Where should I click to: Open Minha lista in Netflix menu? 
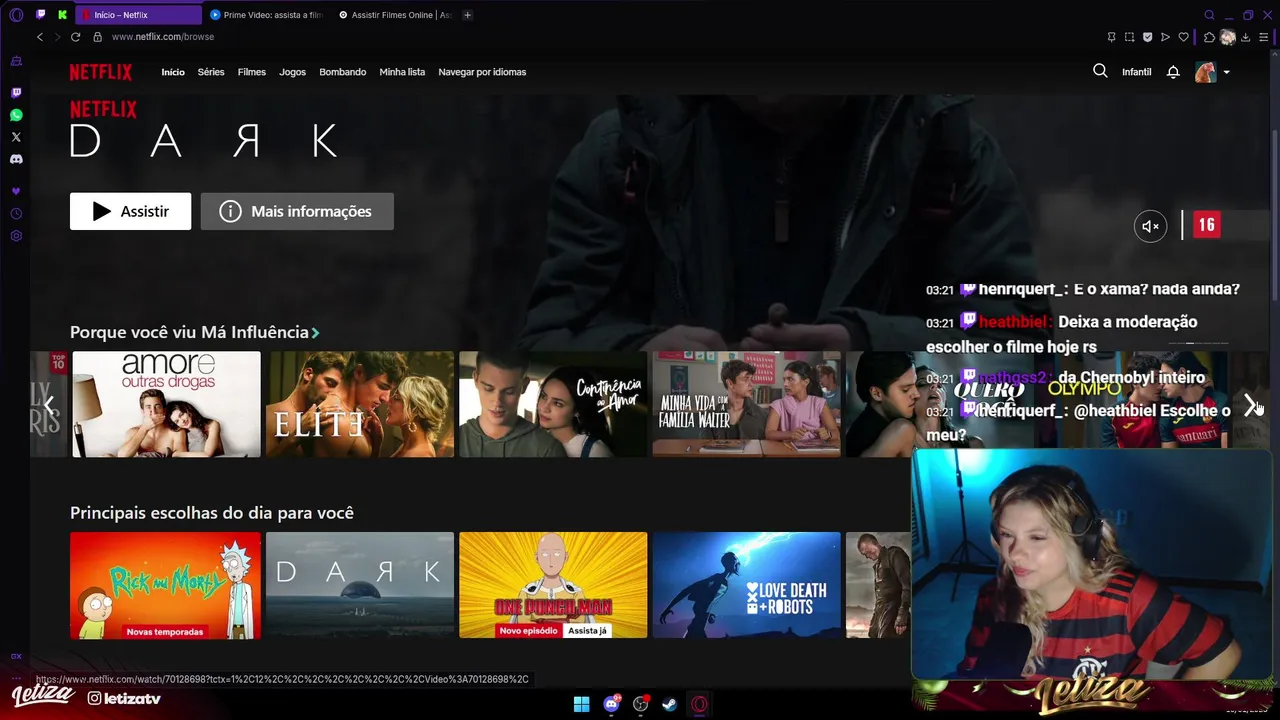402,72
